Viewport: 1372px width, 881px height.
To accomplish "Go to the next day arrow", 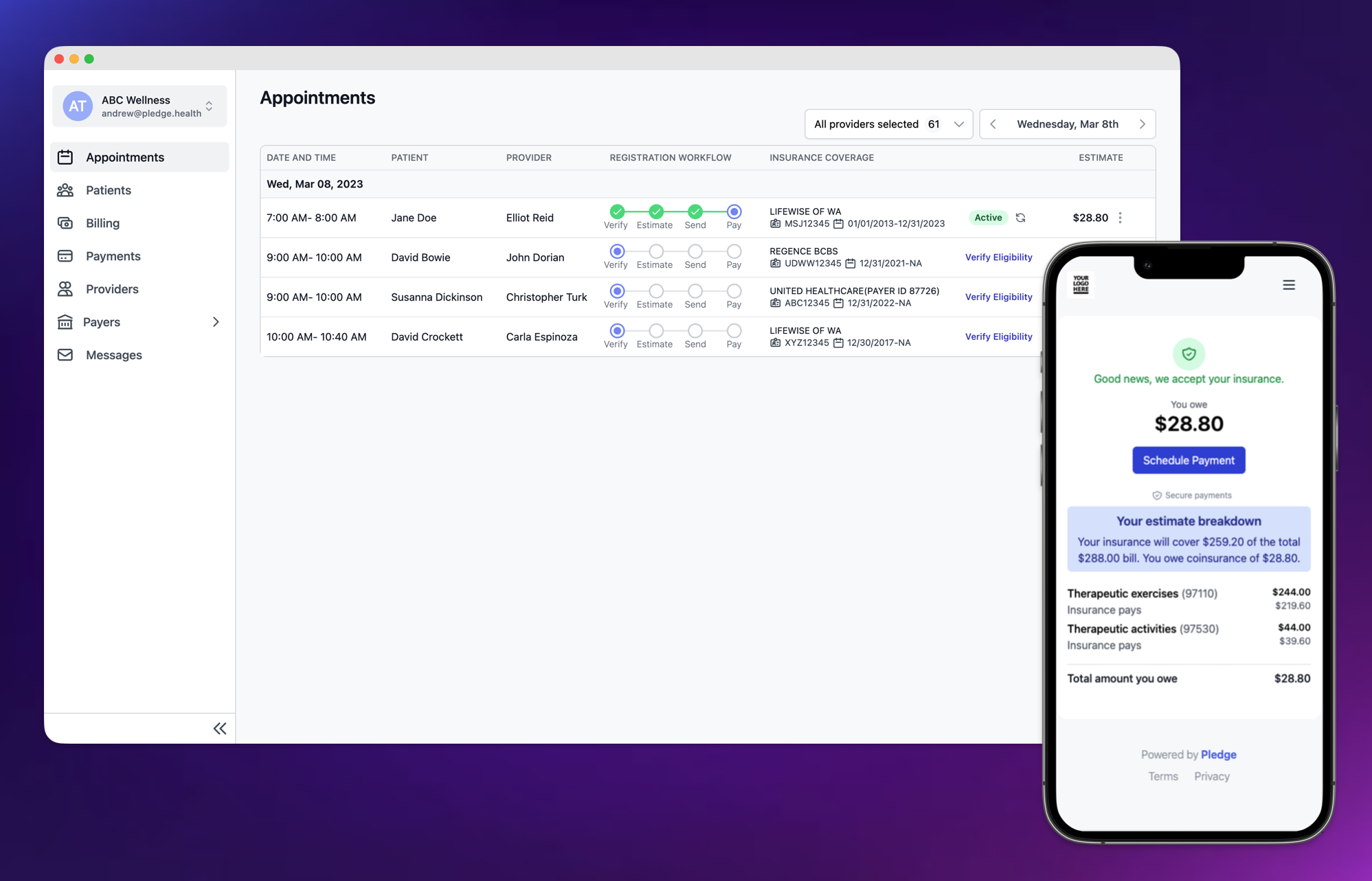I will tap(1142, 124).
